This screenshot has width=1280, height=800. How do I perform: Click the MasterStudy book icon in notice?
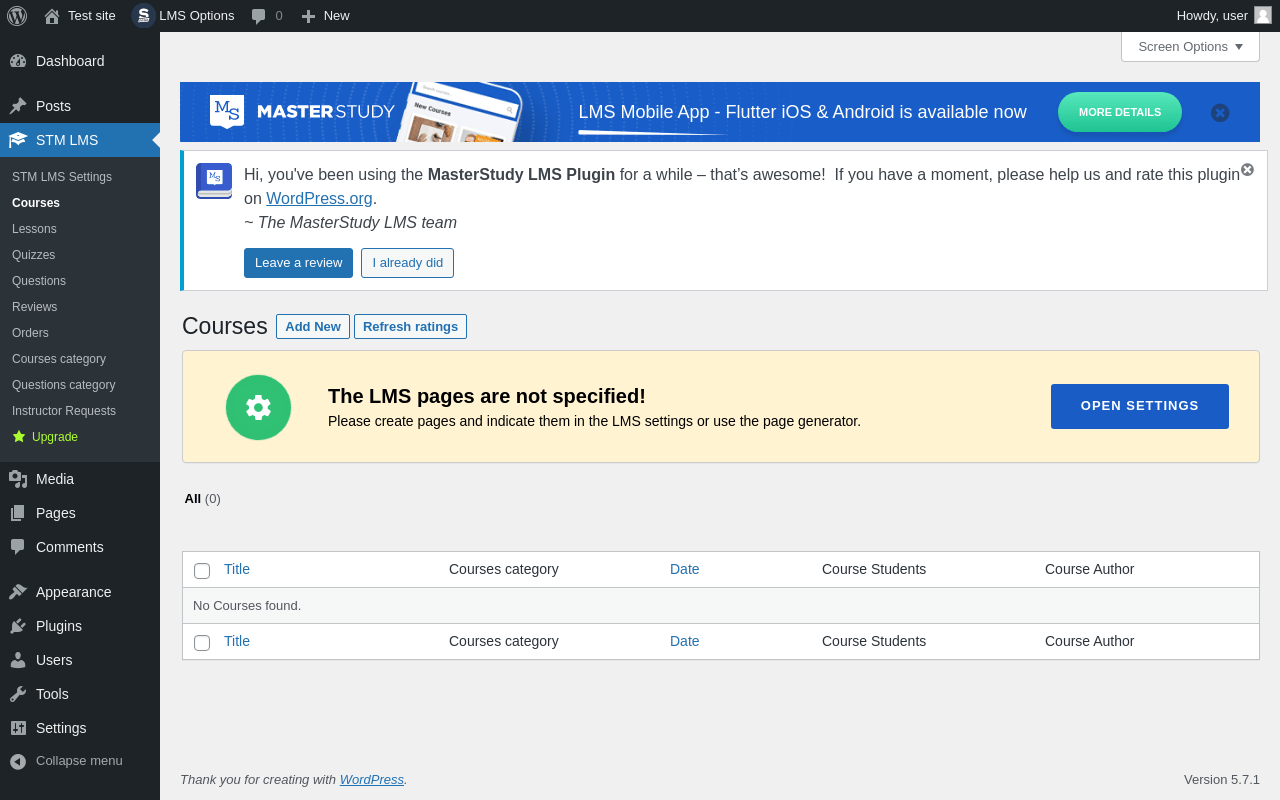pos(214,181)
